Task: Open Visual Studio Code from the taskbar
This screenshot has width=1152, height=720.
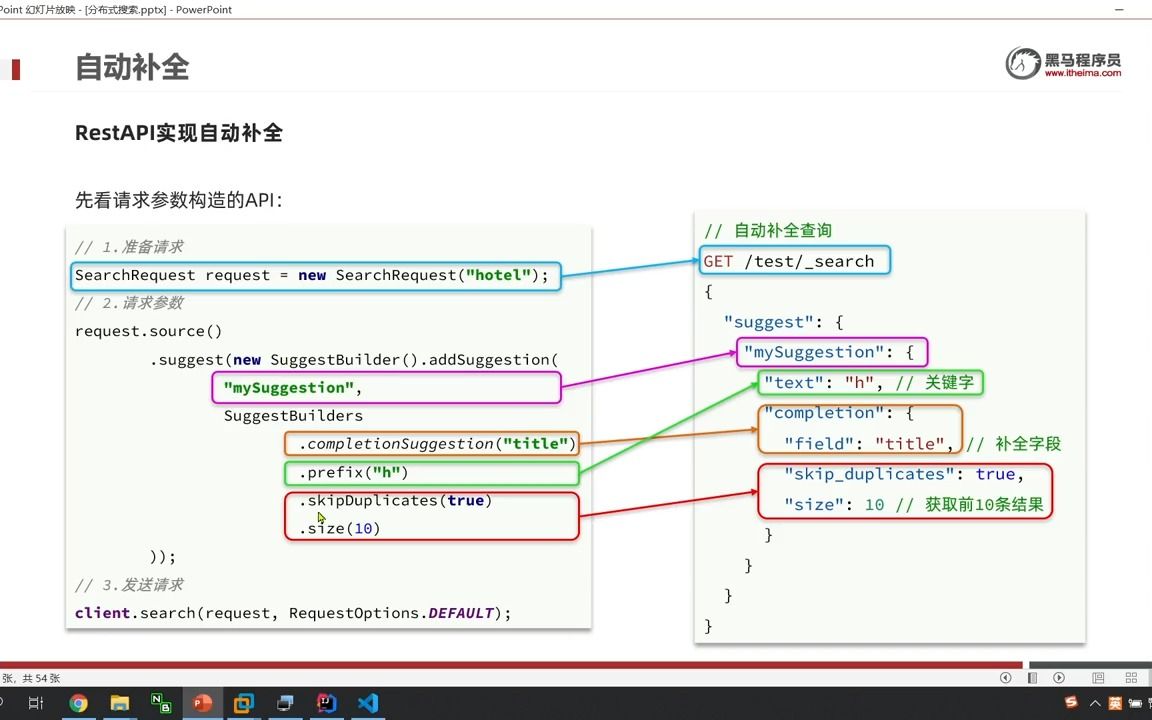Action: 367,703
